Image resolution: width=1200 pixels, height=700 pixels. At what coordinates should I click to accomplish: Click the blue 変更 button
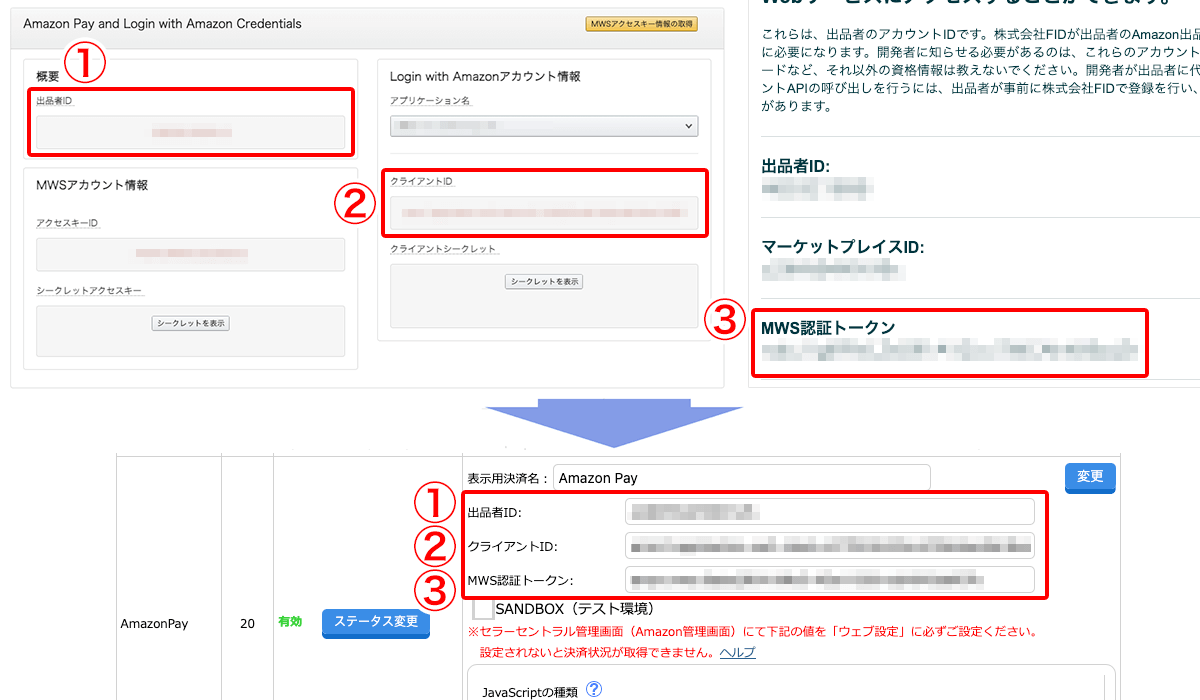(x=1089, y=477)
